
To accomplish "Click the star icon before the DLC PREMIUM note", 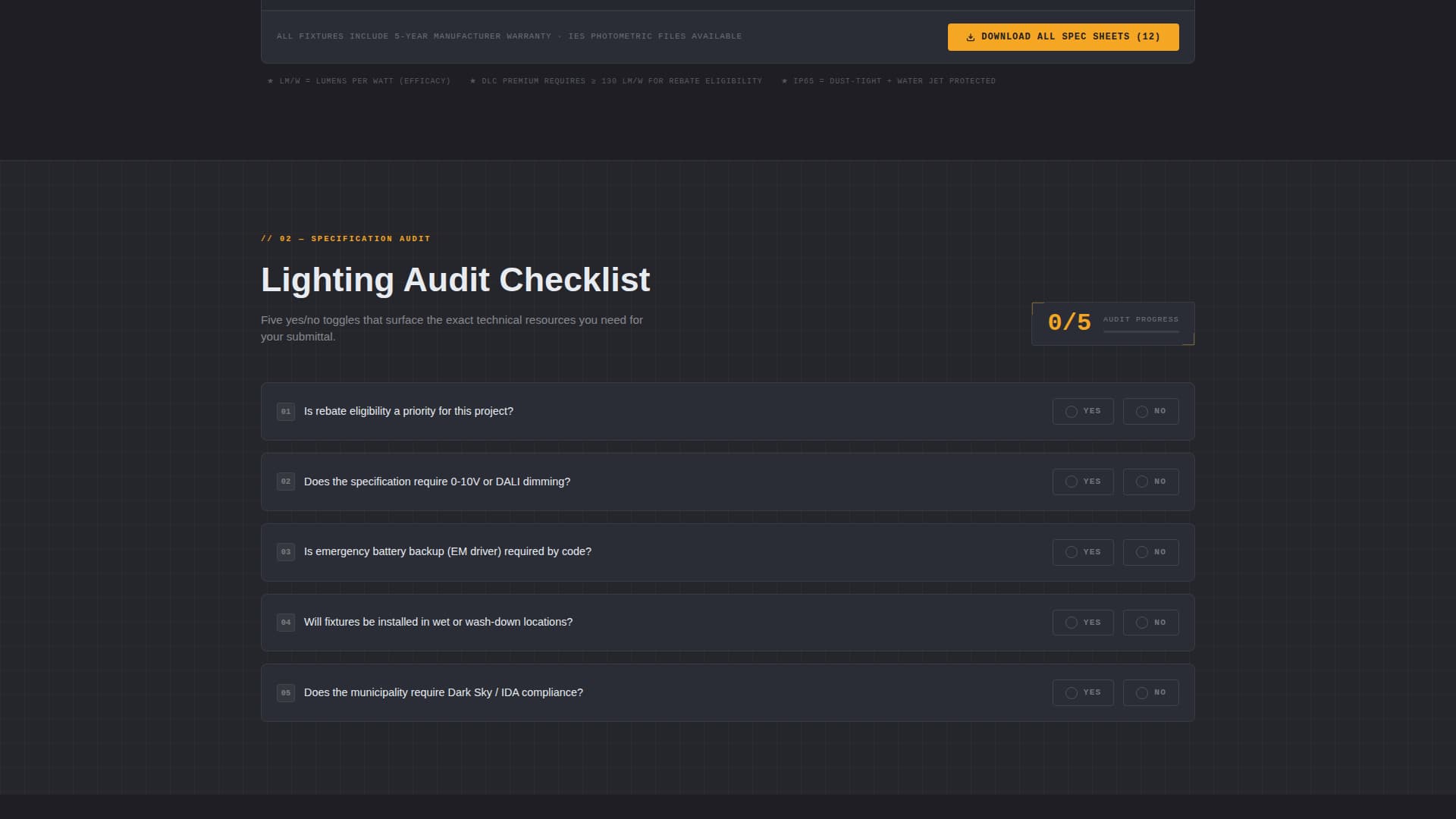I will (471, 80).
